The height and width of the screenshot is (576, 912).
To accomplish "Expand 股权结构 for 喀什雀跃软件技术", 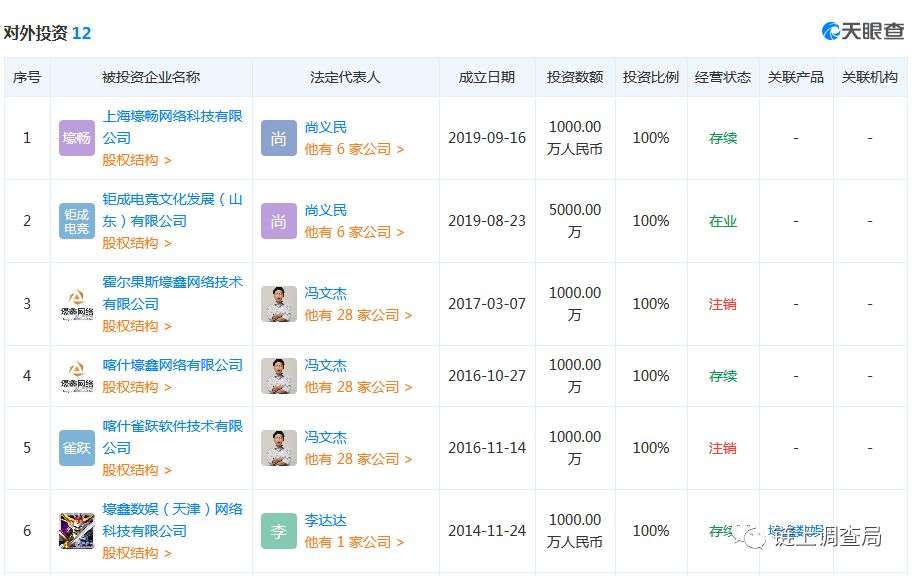I will click(137, 470).
